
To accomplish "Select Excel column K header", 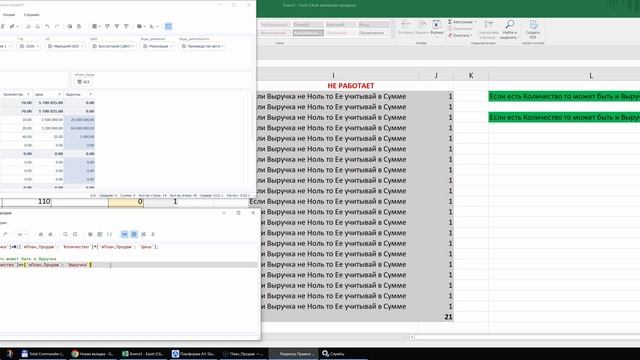I will (x=471, y=76).
